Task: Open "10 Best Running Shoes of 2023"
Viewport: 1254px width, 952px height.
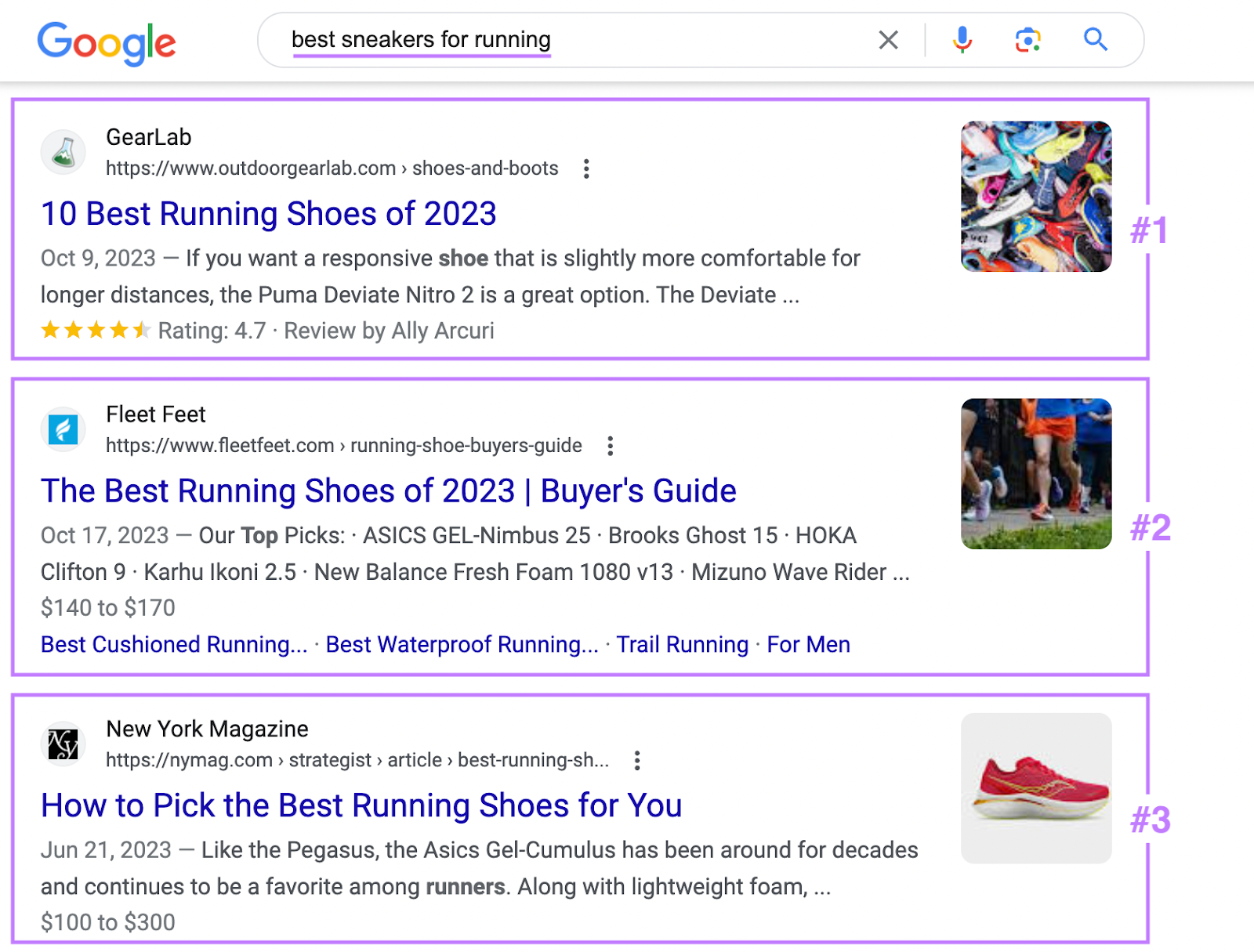Action: pyautogui.click(x=267, y=213)
